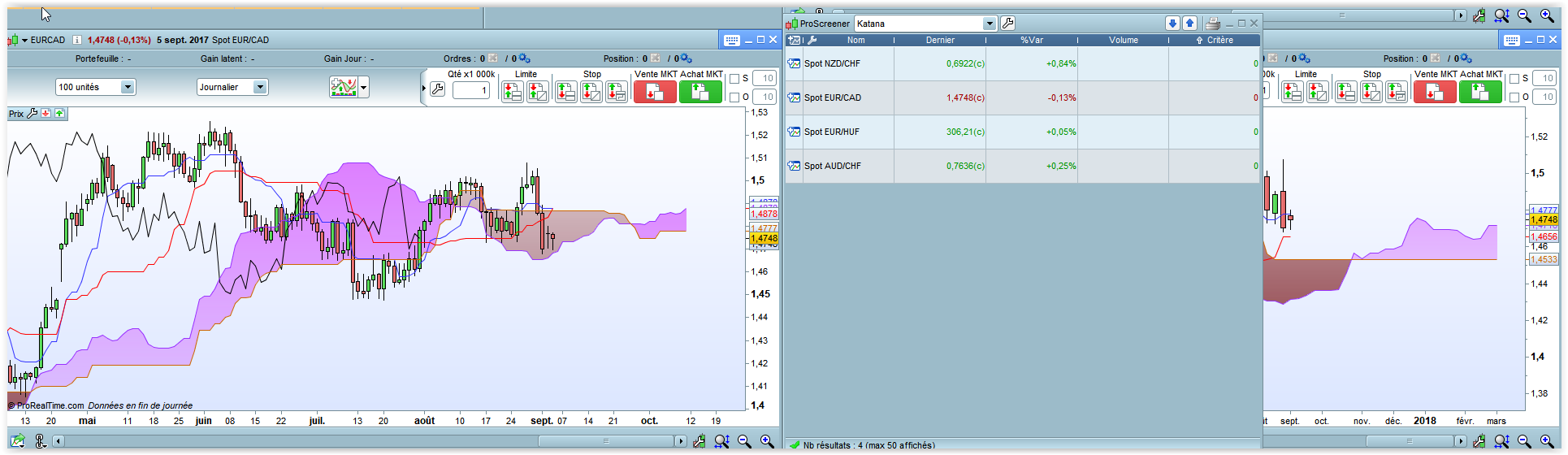The height and width of the screenshot is (455, 1568).
Task: Toggle S checkbox in EURCAD chart
Action: pyautogui.click(x=734, y=79)
